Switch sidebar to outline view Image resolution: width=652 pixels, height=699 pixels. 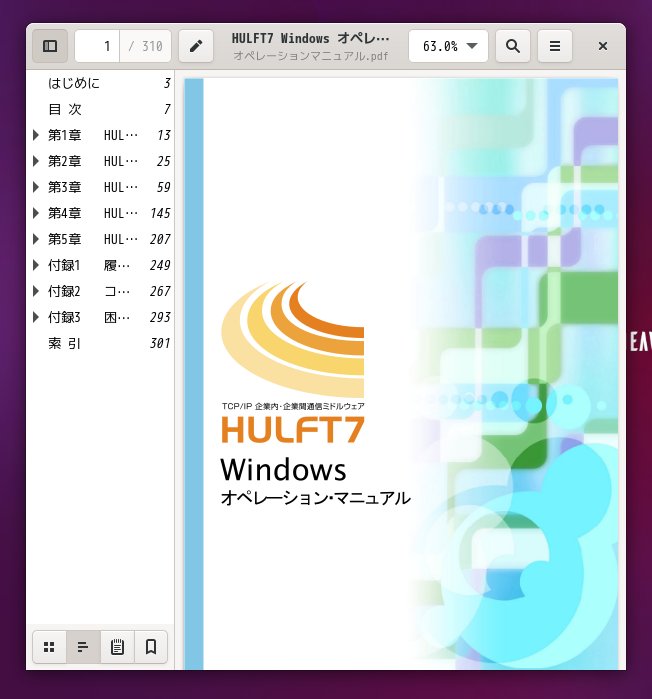(83, 647)
